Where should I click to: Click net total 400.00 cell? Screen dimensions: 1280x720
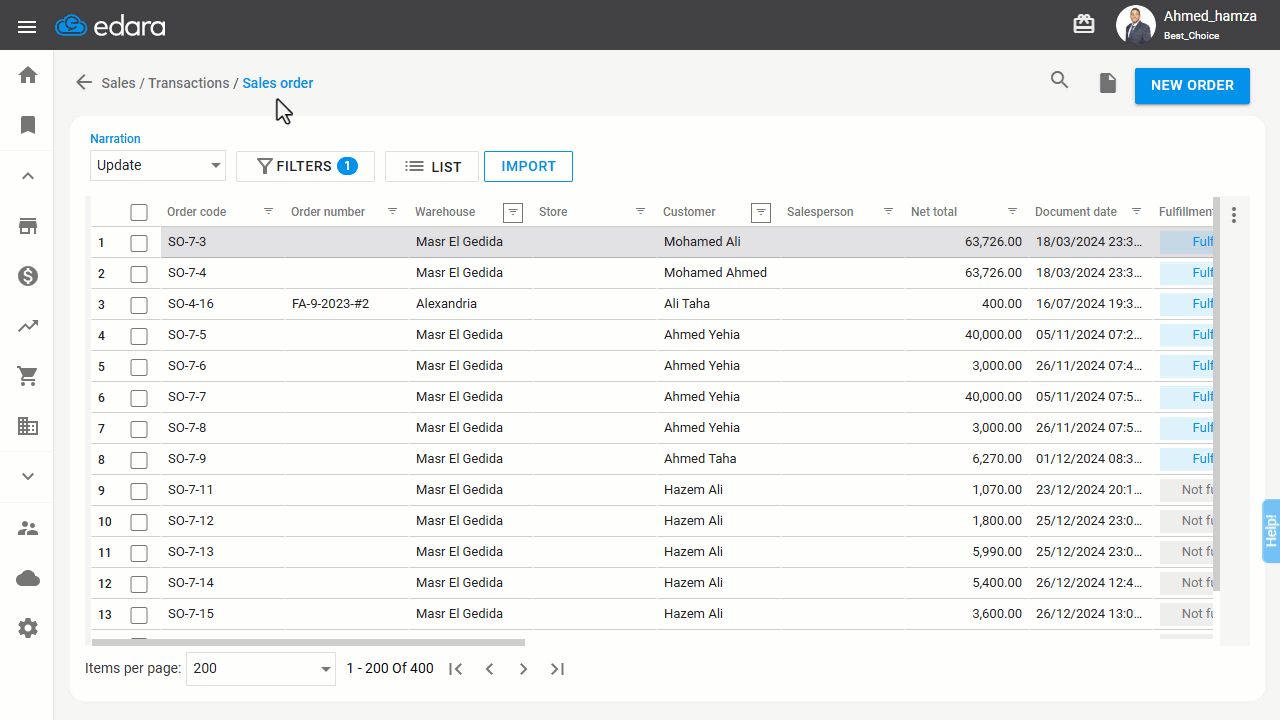pyautogui.click(x=966, y=304)
